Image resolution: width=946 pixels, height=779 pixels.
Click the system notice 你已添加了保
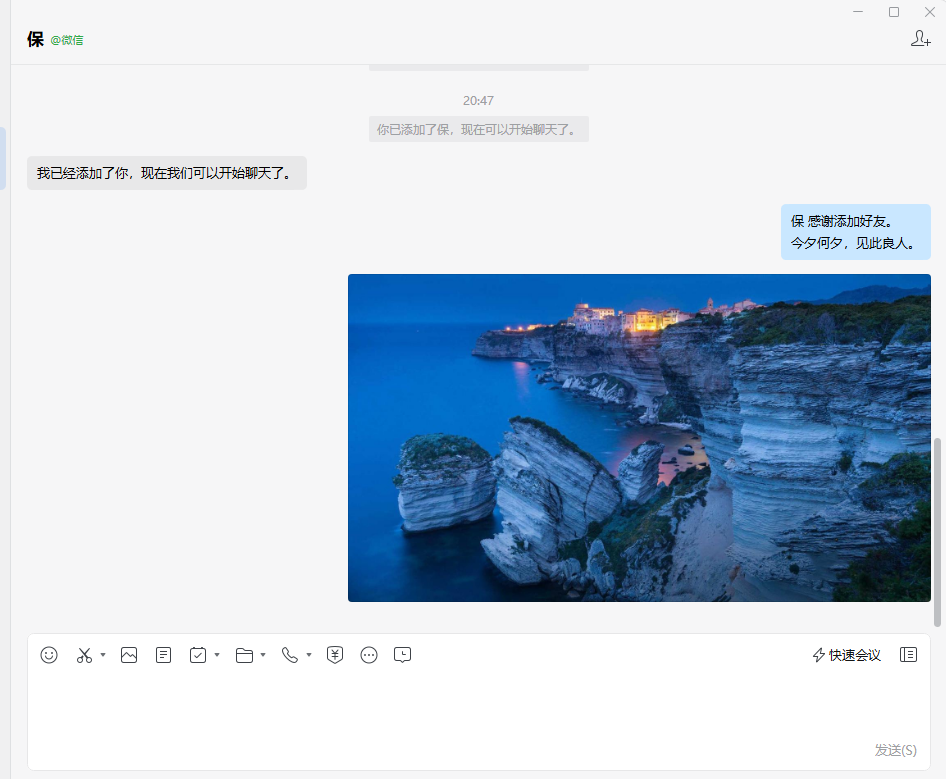478,129
